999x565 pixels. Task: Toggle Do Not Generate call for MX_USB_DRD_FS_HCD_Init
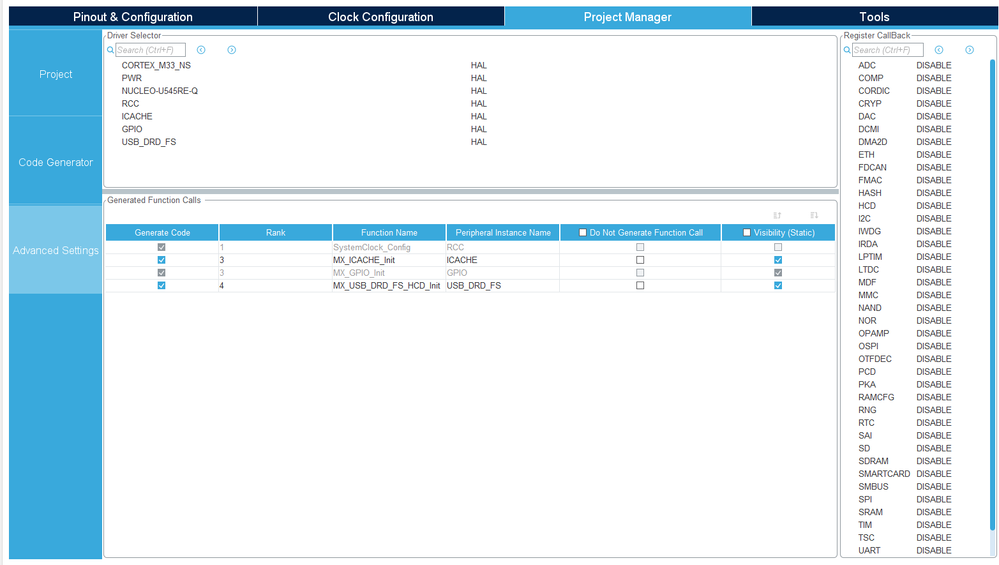[x=640, y=285]
